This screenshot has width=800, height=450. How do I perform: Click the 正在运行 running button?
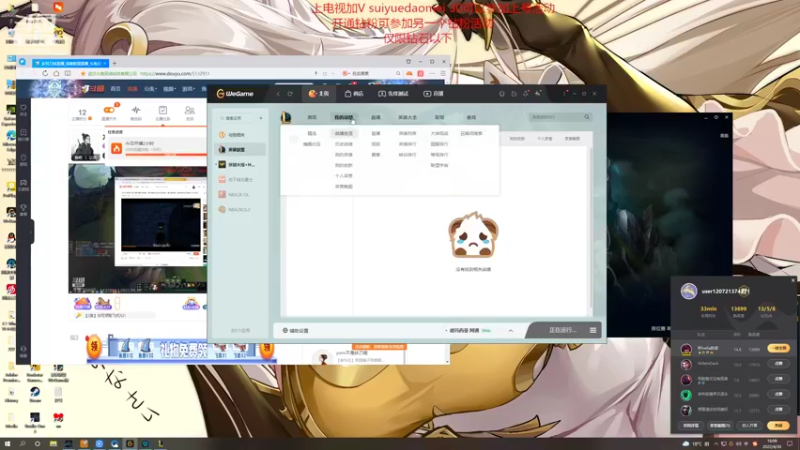tap(562, 330)
